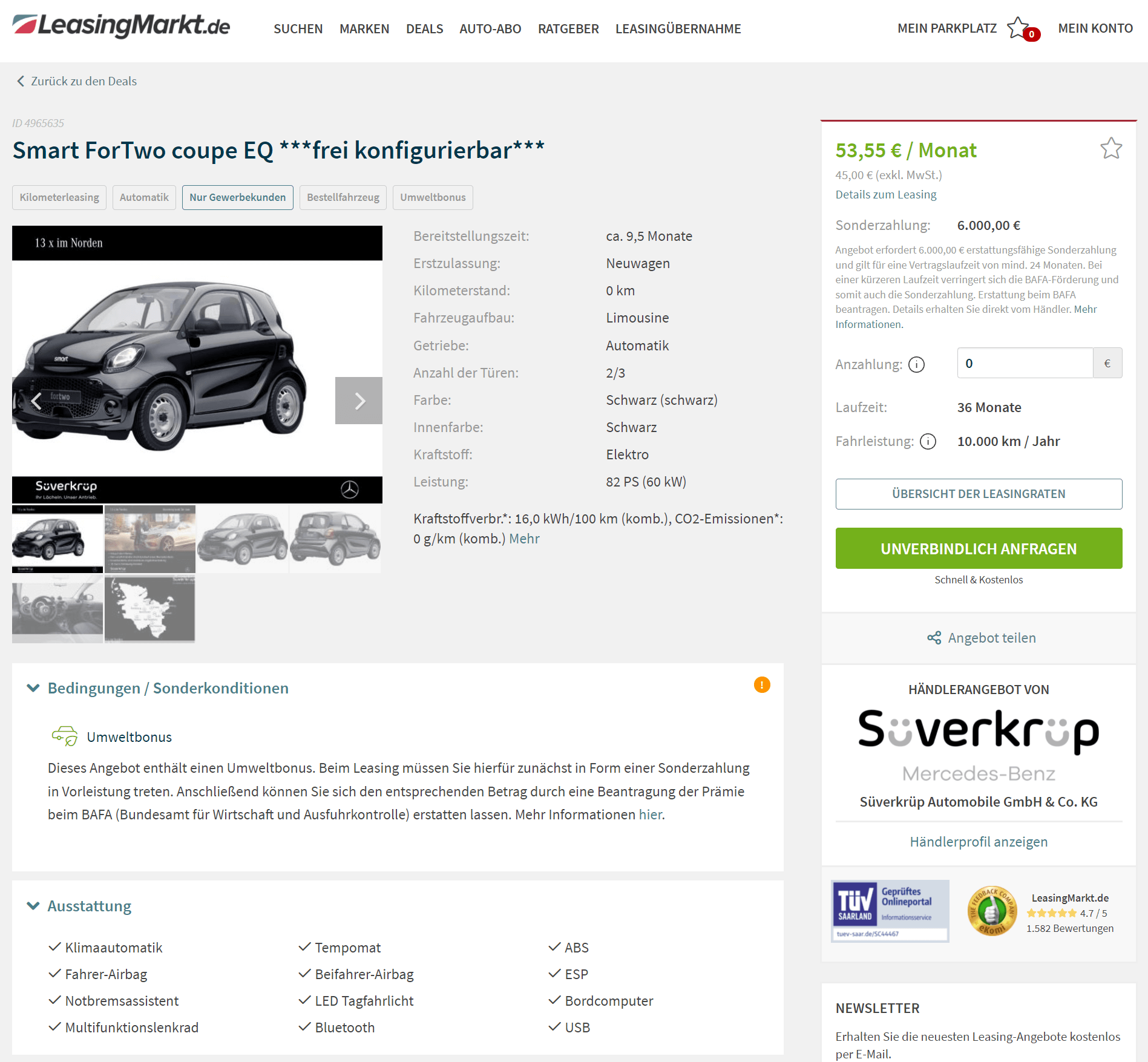Collapse the Bedingungen / Sonderkonditionen section
Screen dimensions: 1148x1062
click(33, 688)
